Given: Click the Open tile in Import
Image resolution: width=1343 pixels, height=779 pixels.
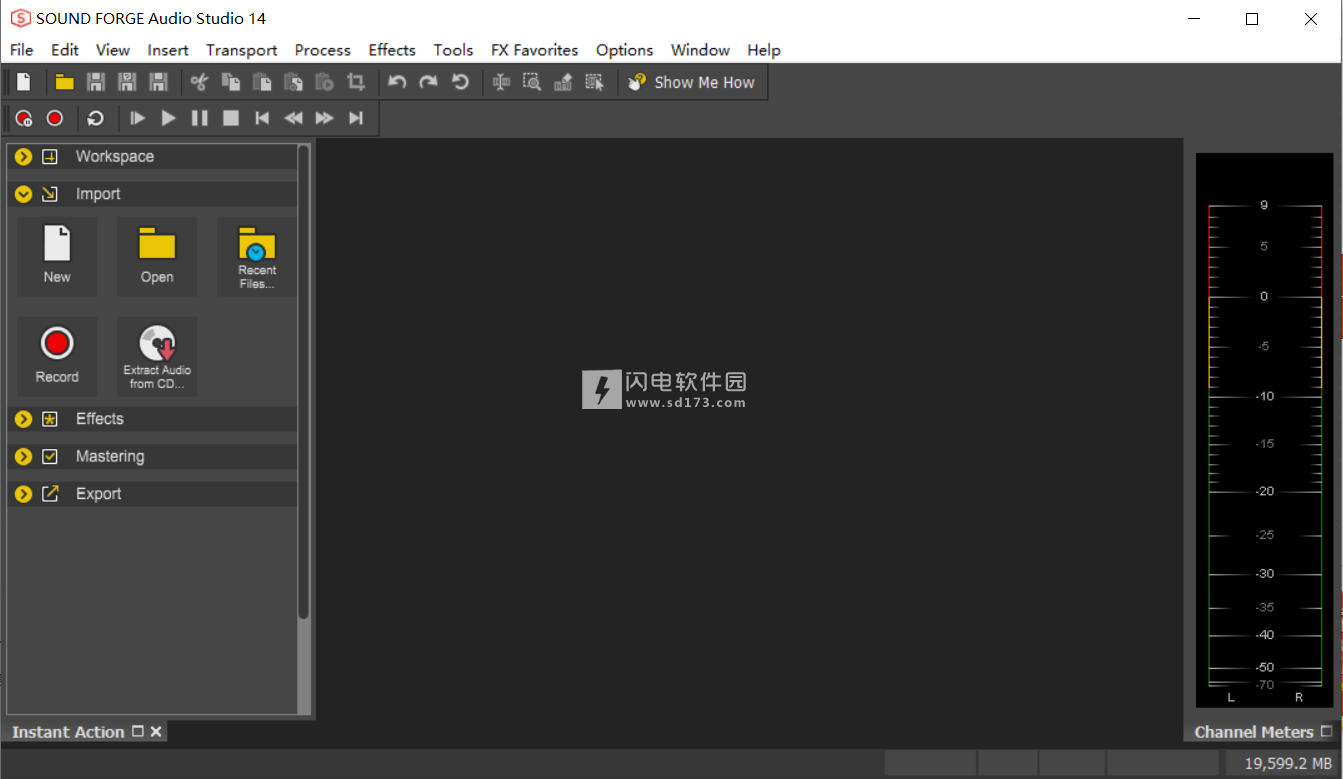Looking at the screenshot, I should (157, 256).
